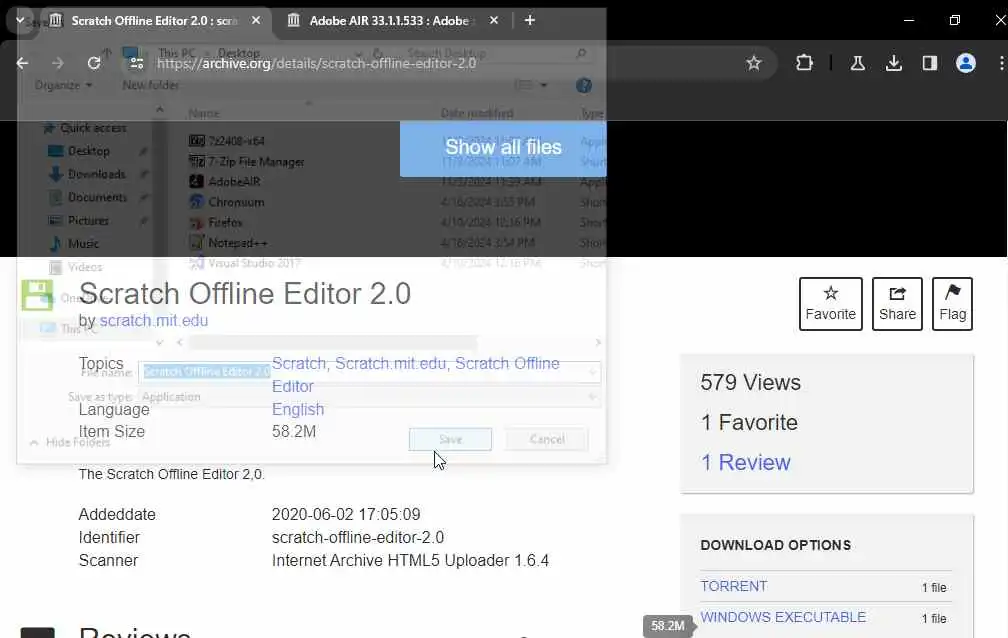Viewport: 1008px width, 638px height.
Task: Open the user profile avatar
Action: [x=966, y=63]
